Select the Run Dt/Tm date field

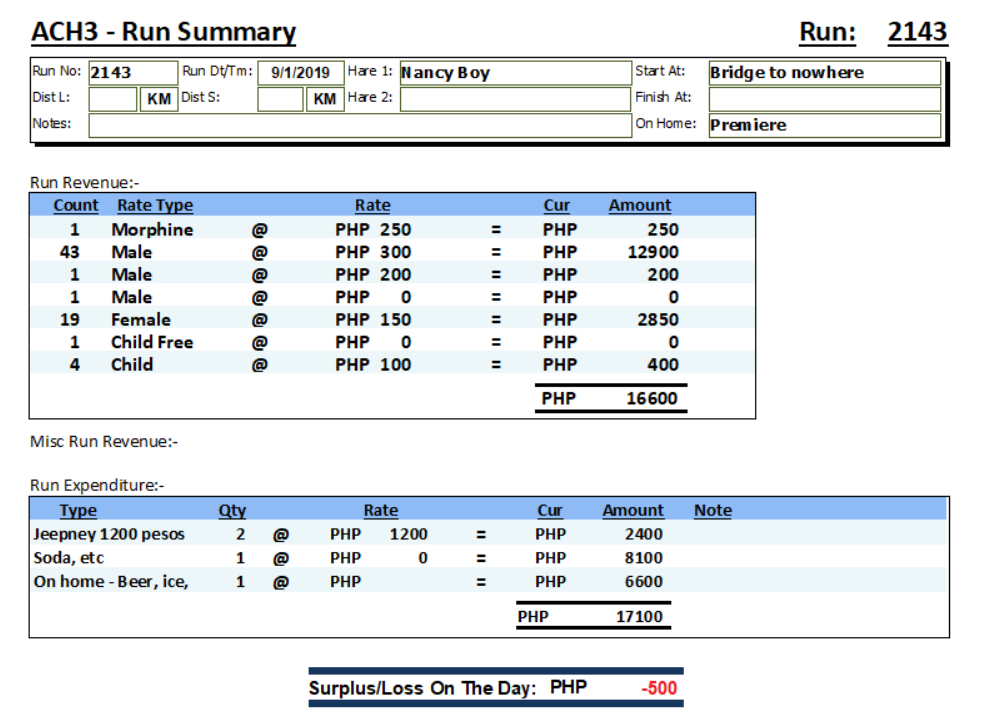click(300, 73)
